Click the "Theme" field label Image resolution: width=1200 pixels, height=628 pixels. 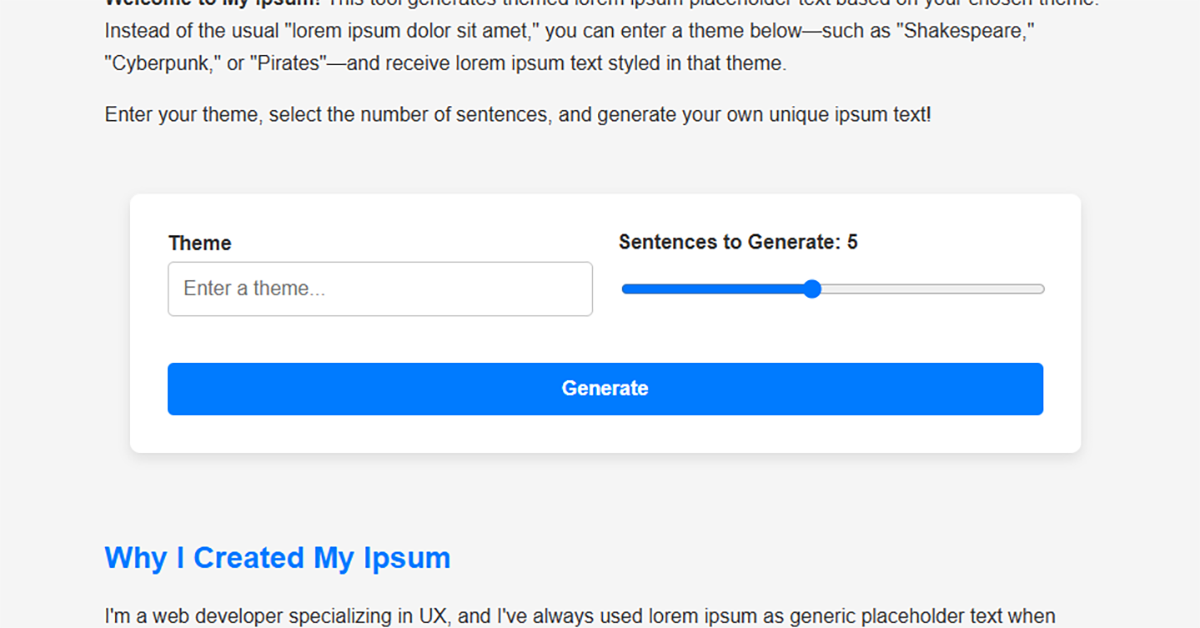point(200,243)
